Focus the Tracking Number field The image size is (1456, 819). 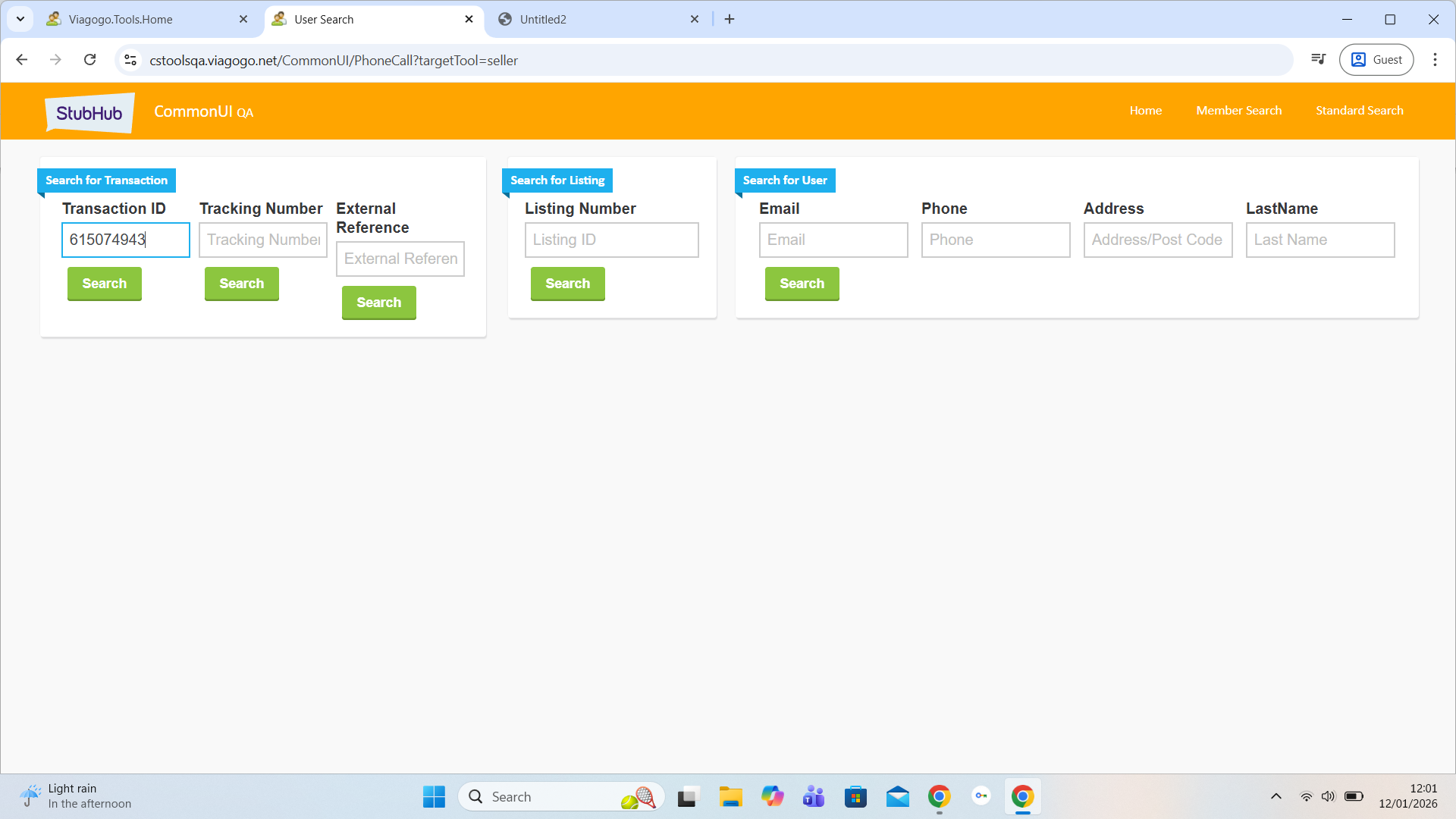tap(262, 240)
